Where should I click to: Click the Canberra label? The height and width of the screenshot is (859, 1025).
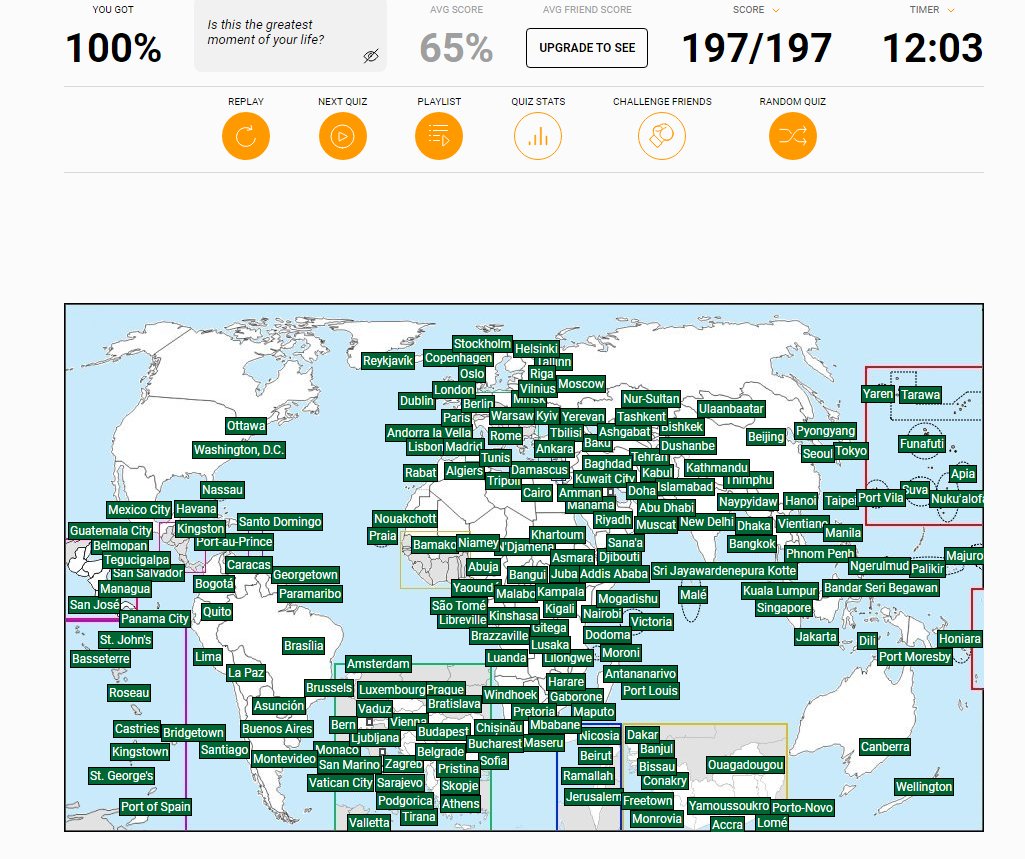click(885, 747)
